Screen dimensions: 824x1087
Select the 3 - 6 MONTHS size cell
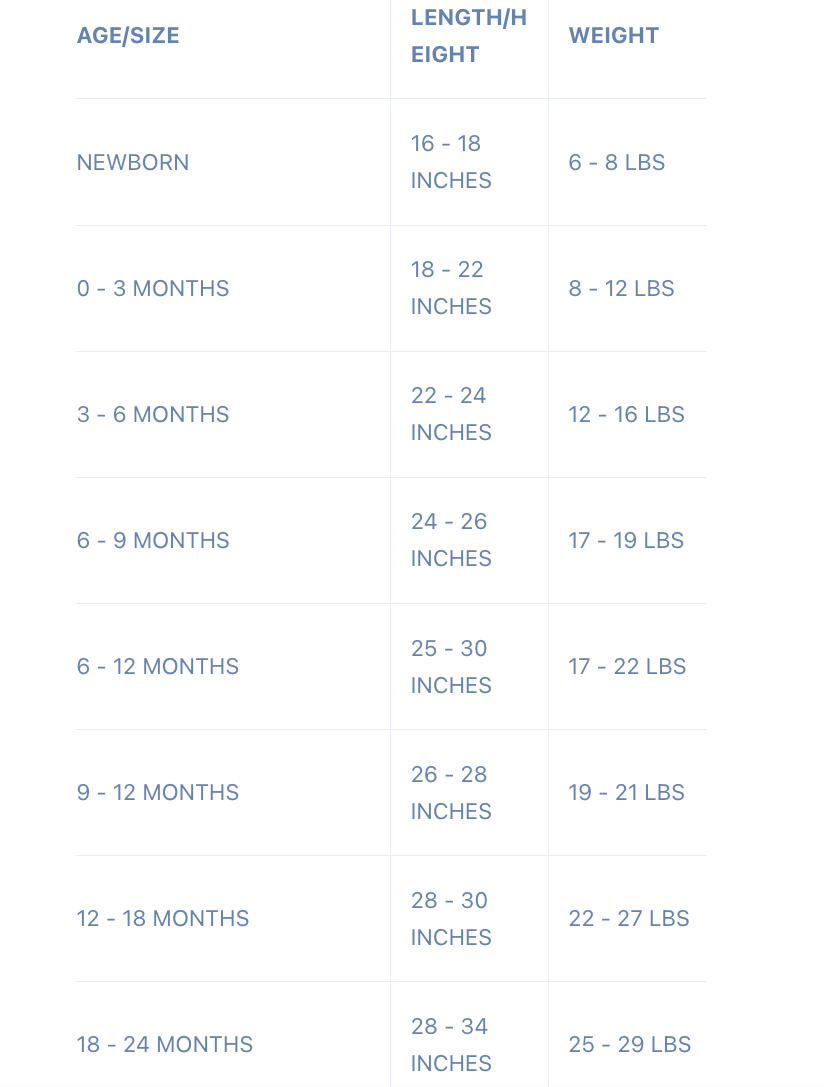point(153,414)
